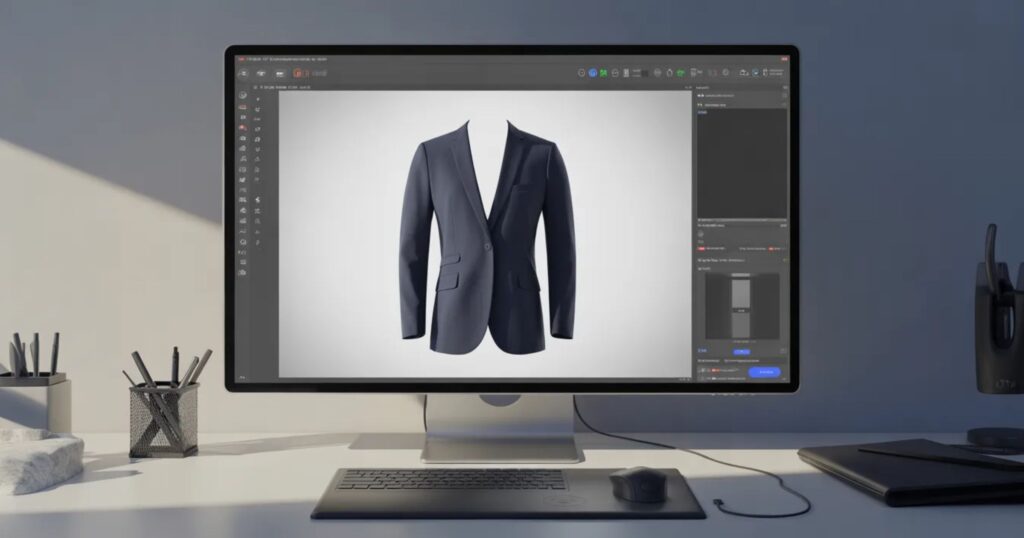The image size is (1024, 538).
Task: Click the large blue button at panel bottom
Action: pyautogui.click(x=765, y=371)
